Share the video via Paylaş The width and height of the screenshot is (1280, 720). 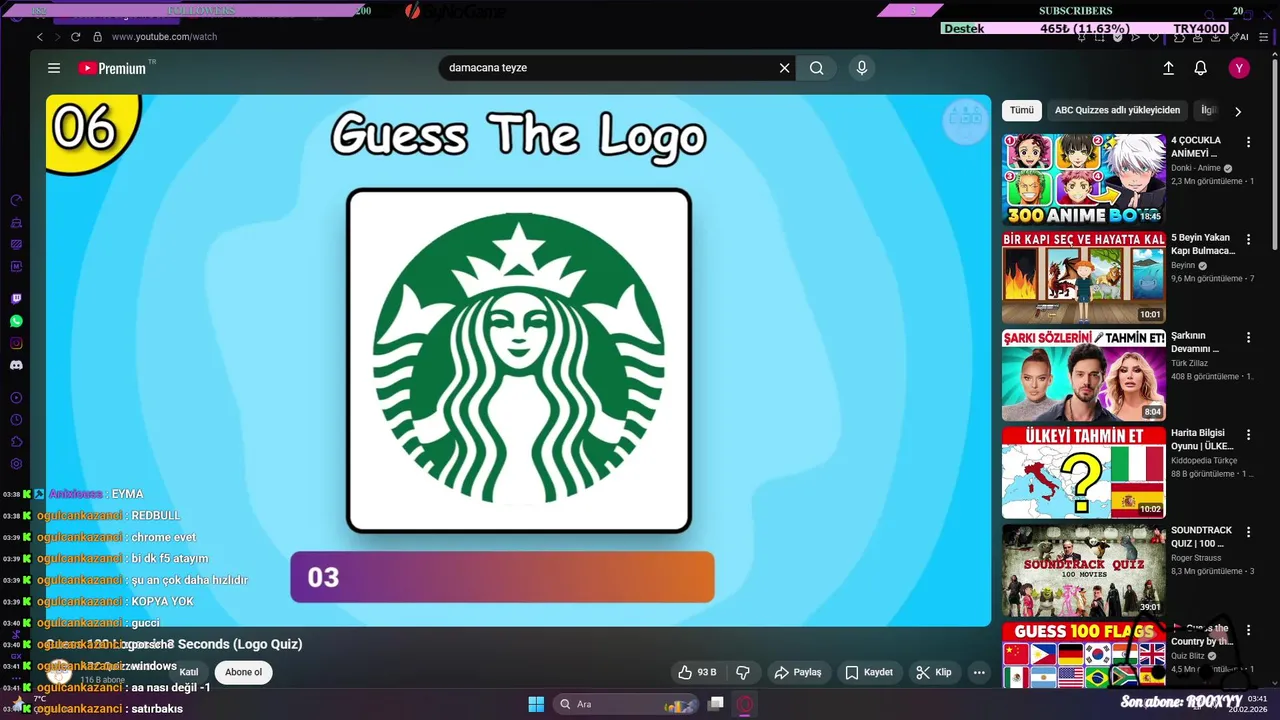coord(798,672)
